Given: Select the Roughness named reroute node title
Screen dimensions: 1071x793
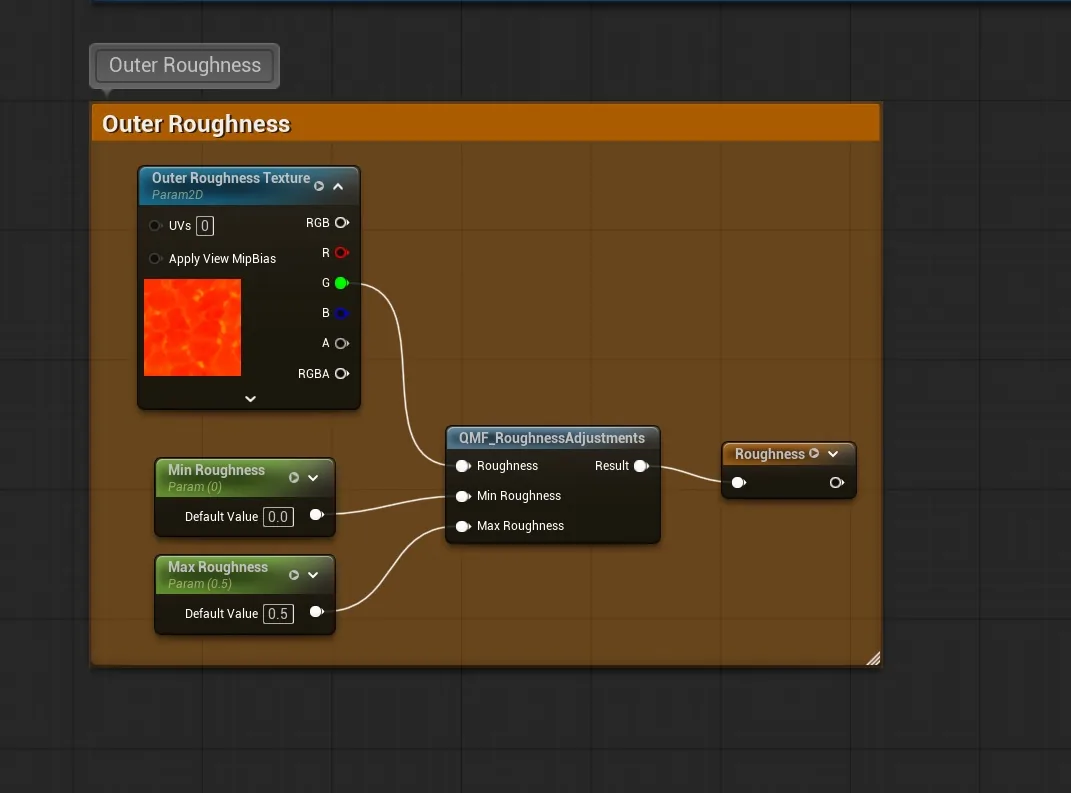Looking at the screenshot, I should click(770, 454).
